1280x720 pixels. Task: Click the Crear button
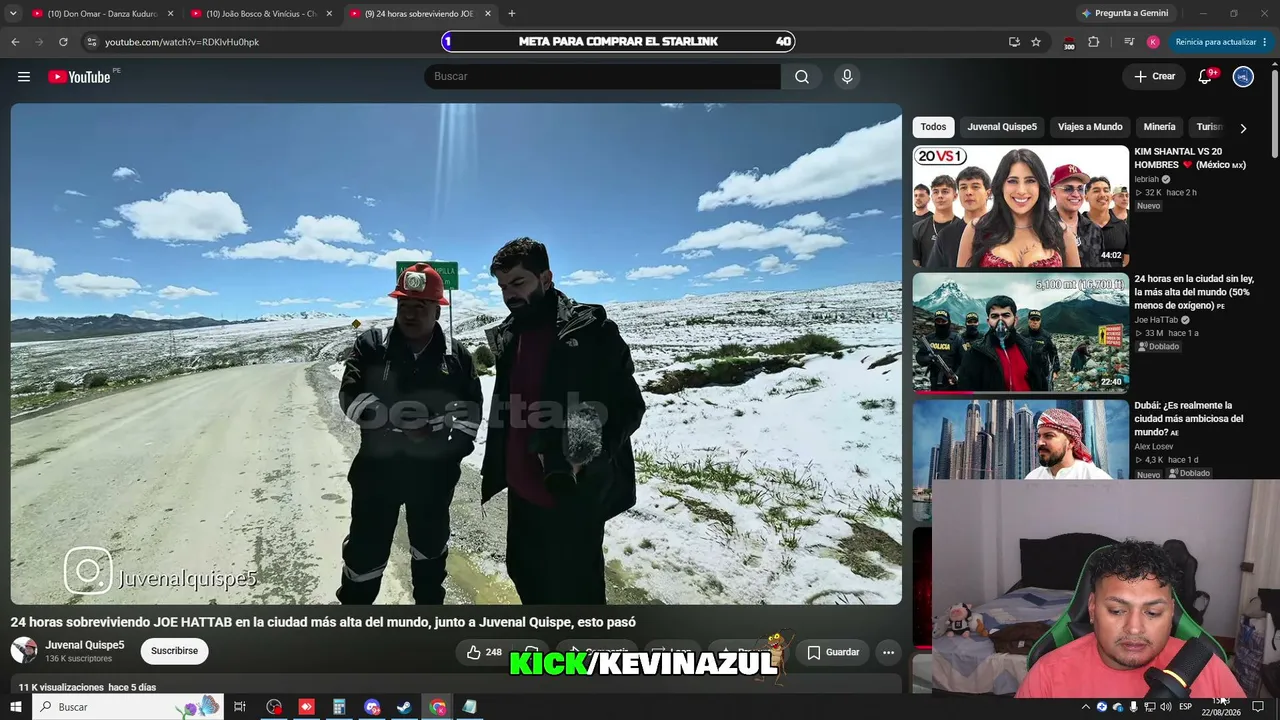1154,77
